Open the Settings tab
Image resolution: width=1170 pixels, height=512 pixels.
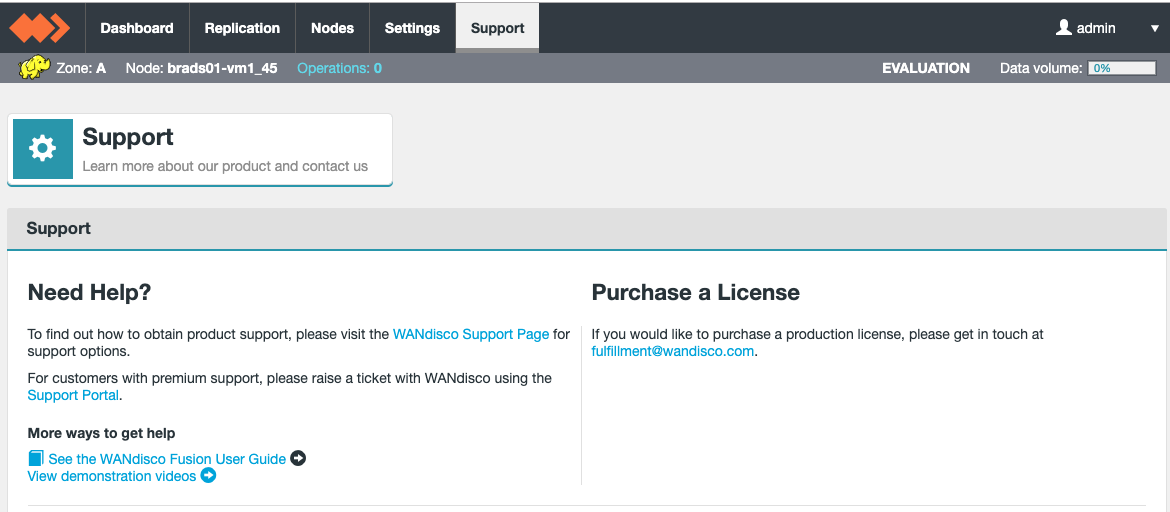(412, 28)
